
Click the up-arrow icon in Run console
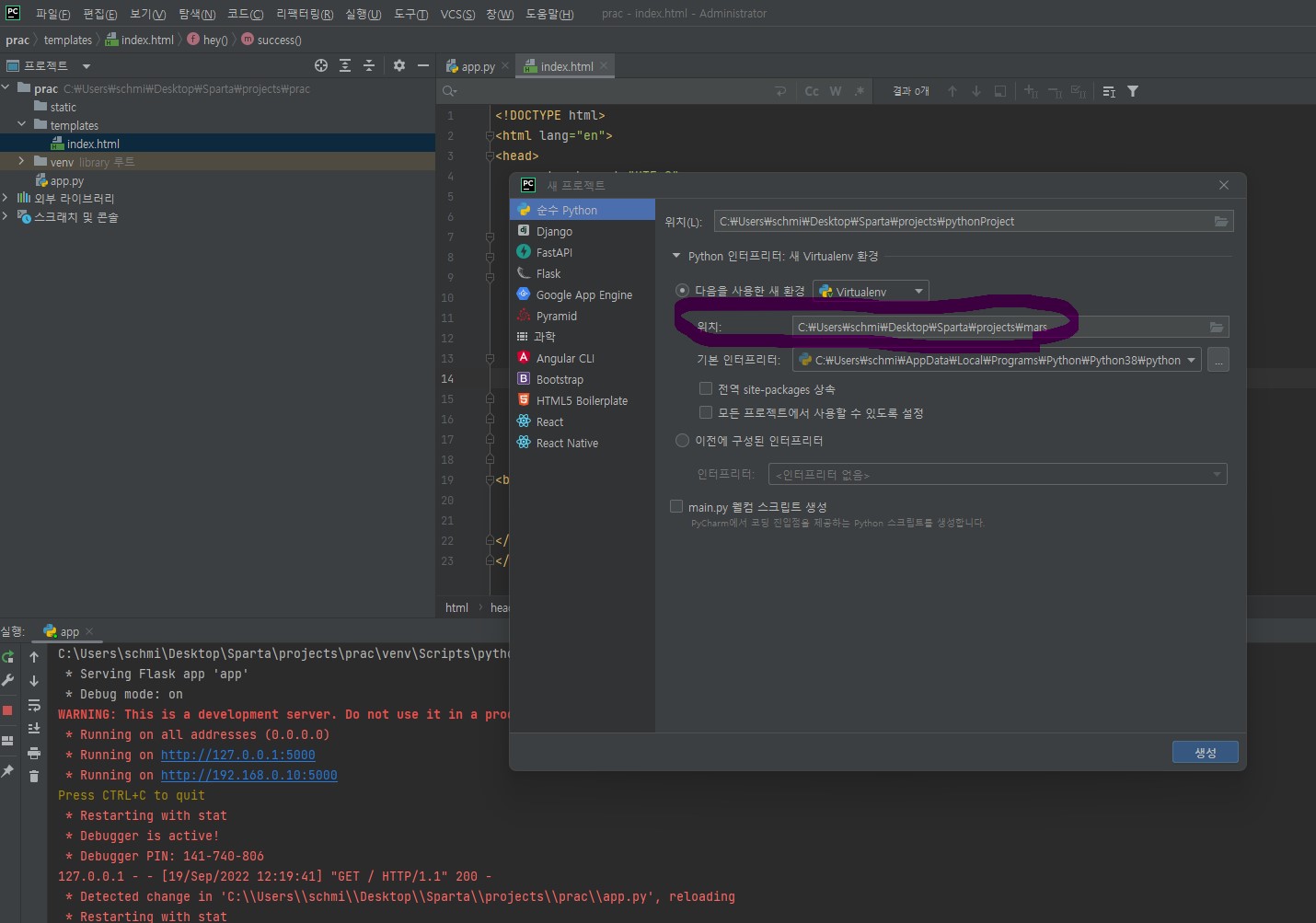pos(34,657)
